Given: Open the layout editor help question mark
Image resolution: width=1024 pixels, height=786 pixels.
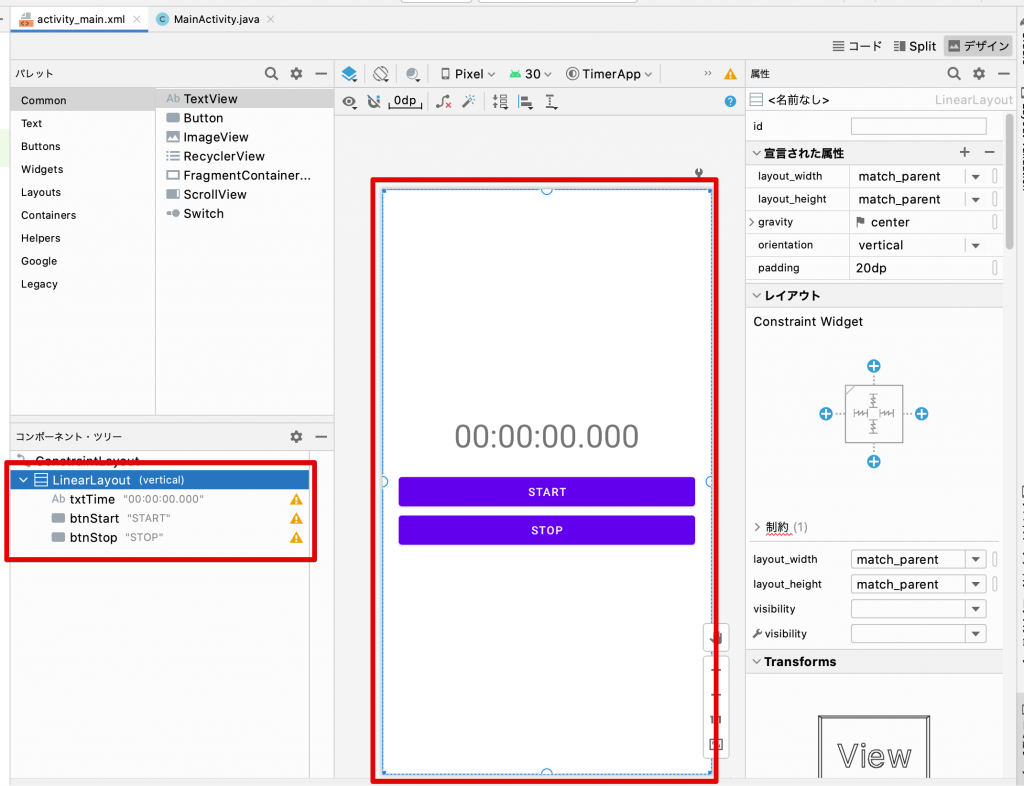Looking at the screenshot, I should (x=730, y=101).
